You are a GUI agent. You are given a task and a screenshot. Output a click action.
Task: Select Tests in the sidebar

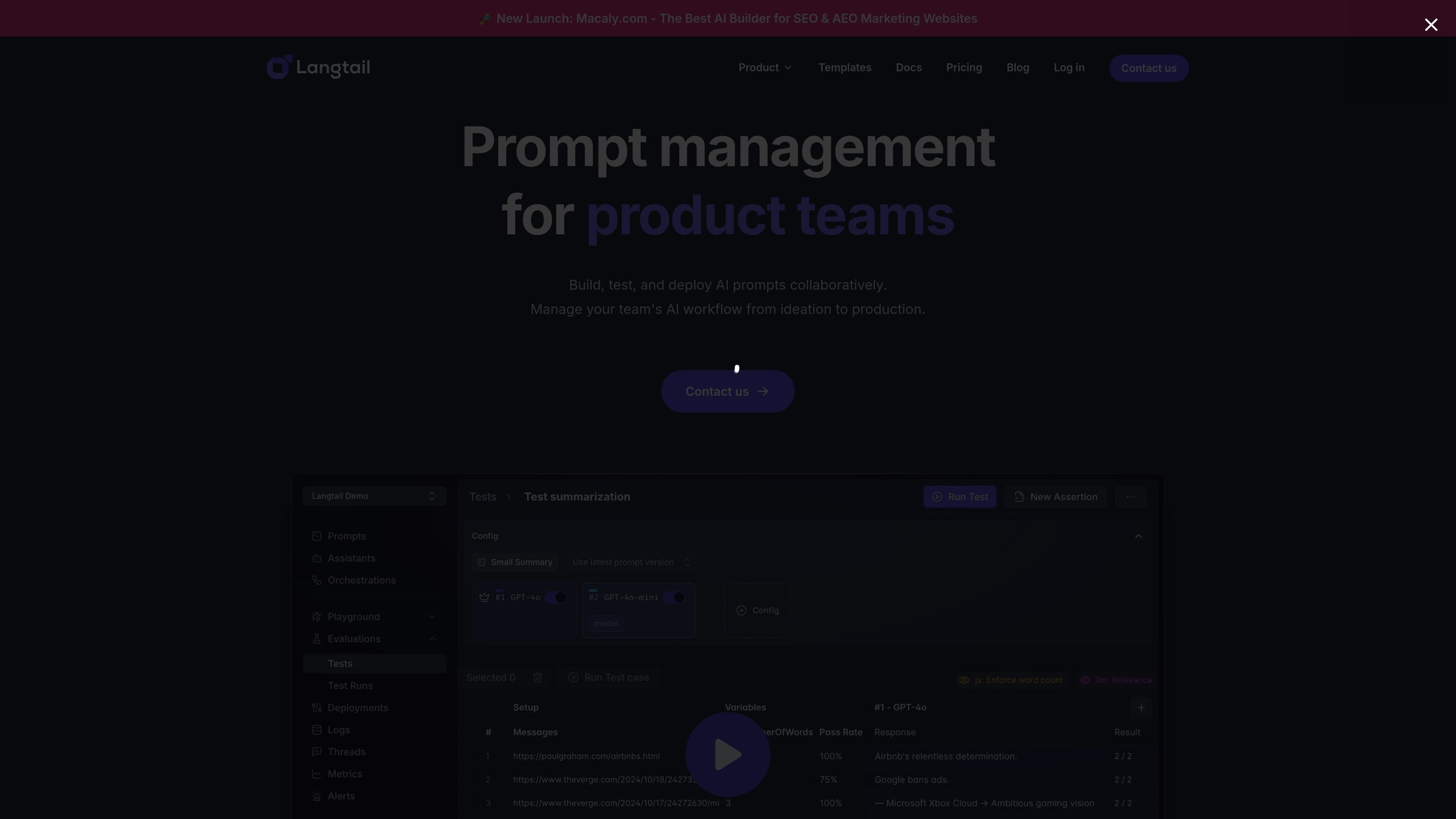point(374,664)
